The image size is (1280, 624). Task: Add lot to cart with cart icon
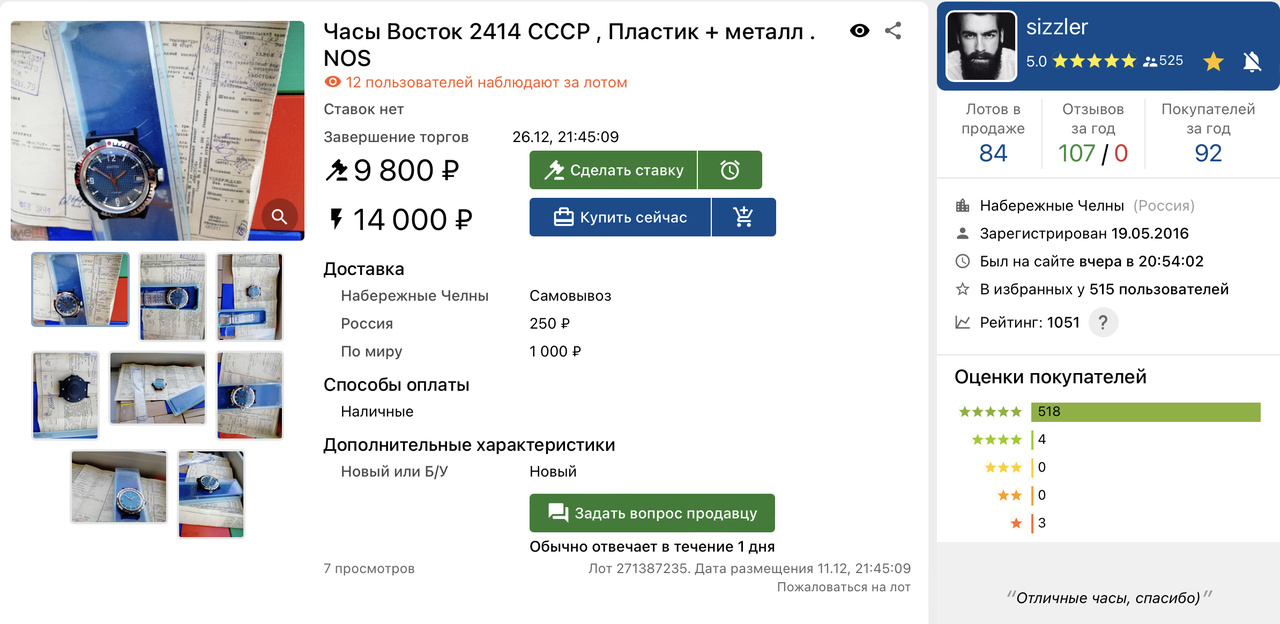[744, 217]
